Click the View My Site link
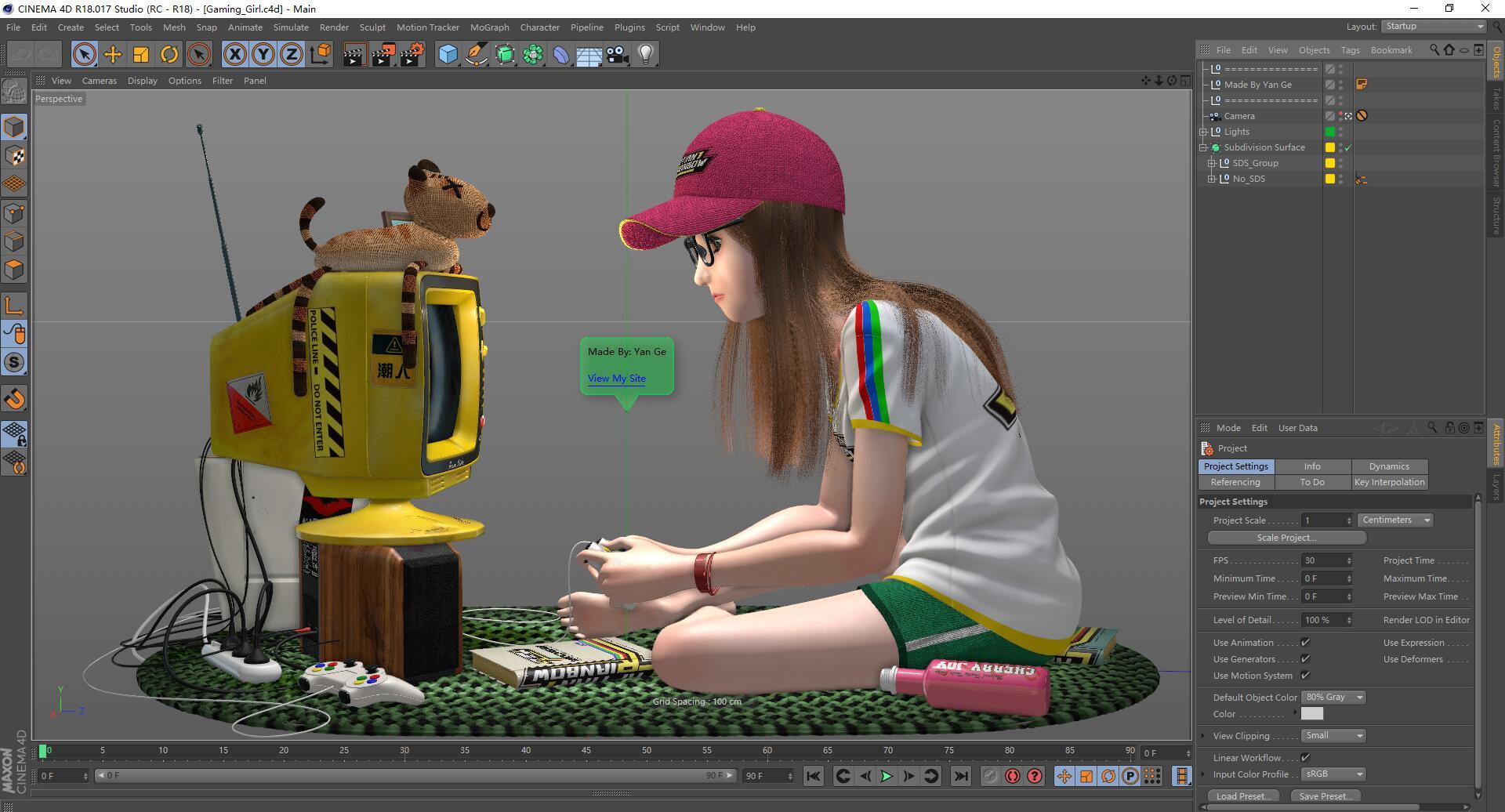Image resolution: width=1505 pixels, height=812 pixels. [616, 379]
